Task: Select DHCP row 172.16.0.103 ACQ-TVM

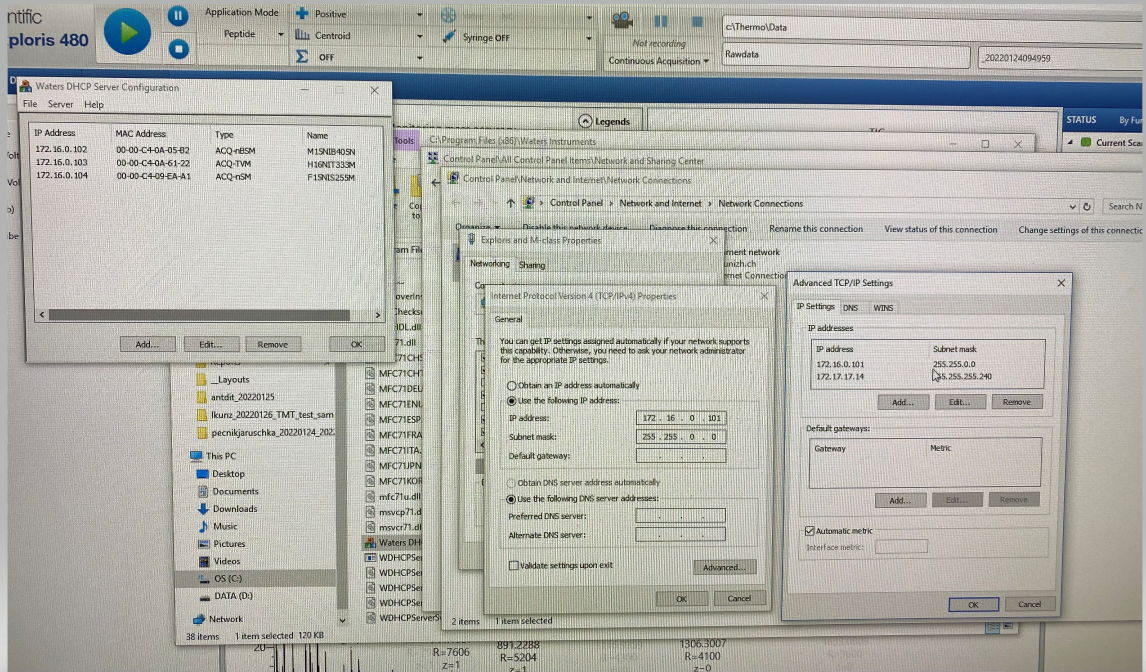Action: (x=196, y=163)
